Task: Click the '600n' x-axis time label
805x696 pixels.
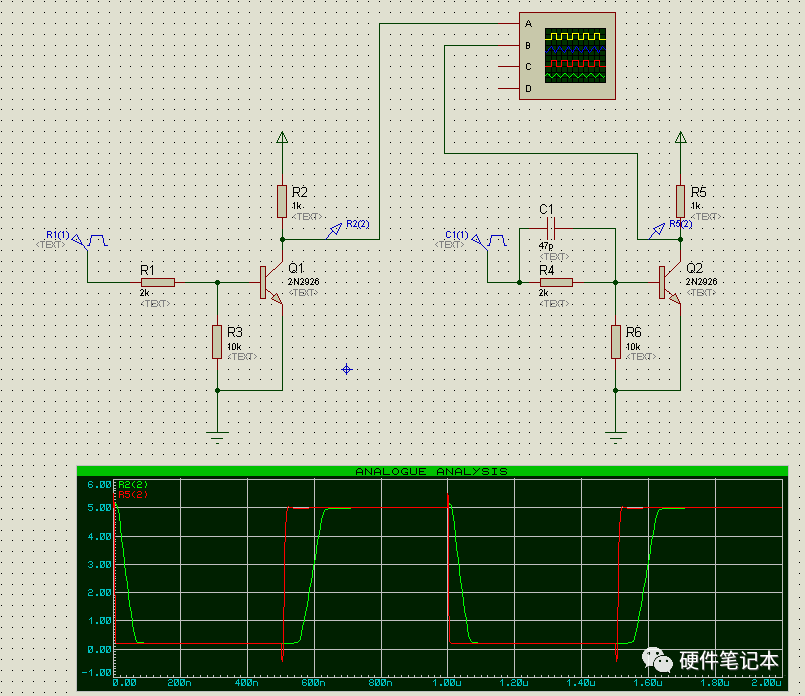Action: pos(313,683)
